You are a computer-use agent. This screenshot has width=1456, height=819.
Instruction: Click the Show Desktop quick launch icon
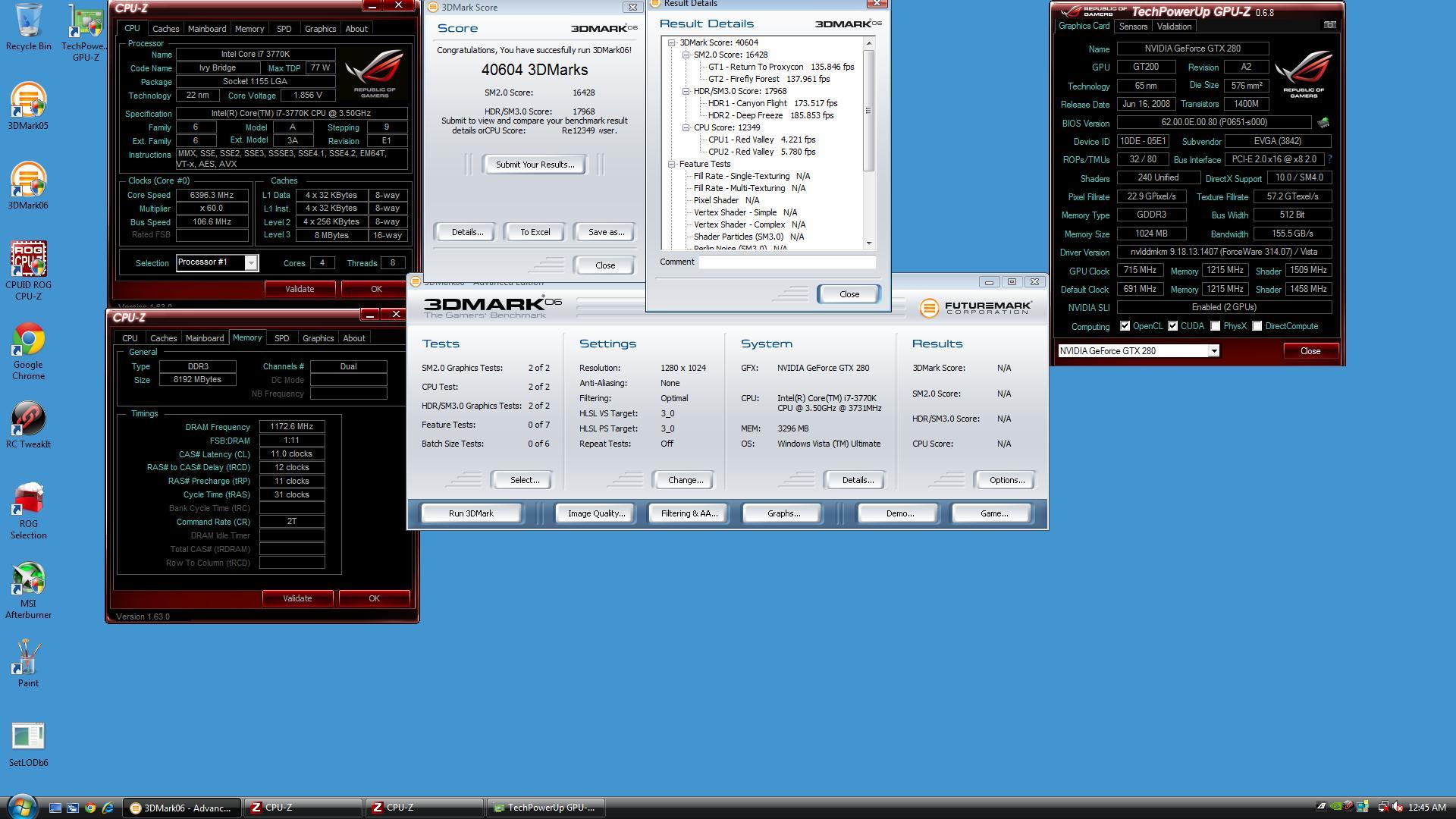(55, 808)
